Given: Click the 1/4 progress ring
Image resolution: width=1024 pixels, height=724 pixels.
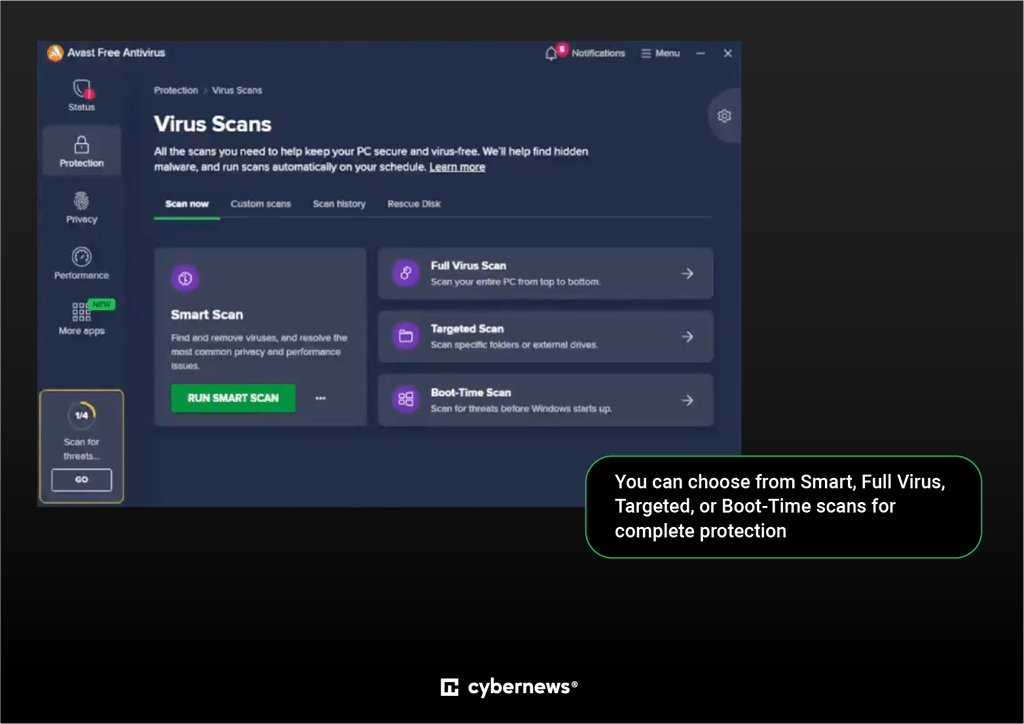Looking at the screenshot, I should (82, 415).
